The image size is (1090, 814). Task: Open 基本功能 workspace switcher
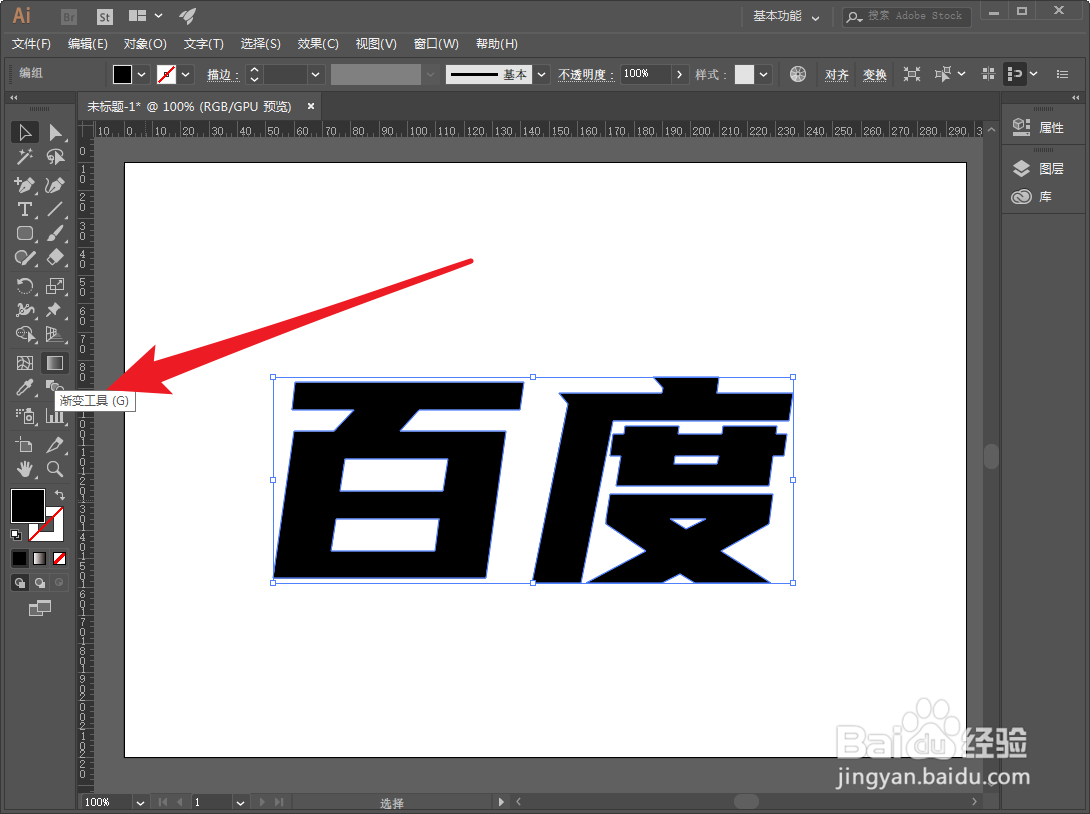pyautogui.click(x=786, y=16)
